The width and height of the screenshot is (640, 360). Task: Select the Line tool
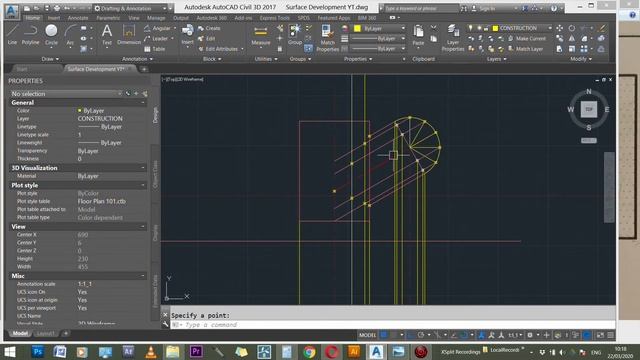click(x=12, y=34)
